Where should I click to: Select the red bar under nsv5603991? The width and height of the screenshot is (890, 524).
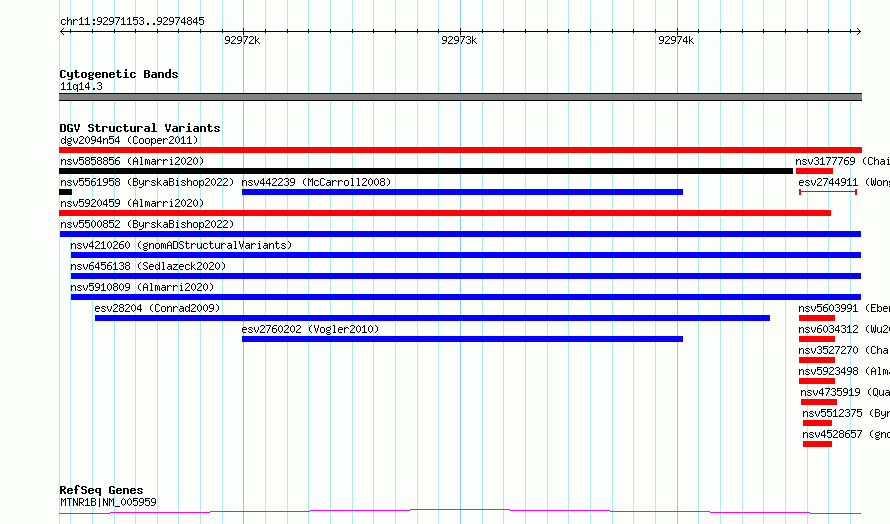(817, 318)
